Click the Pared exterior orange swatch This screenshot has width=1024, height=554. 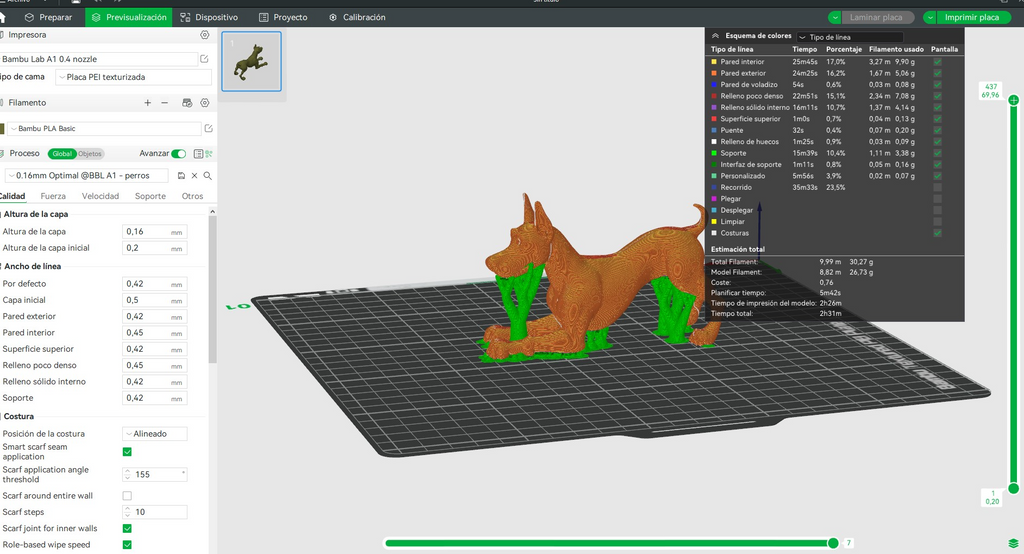point(714,73)
